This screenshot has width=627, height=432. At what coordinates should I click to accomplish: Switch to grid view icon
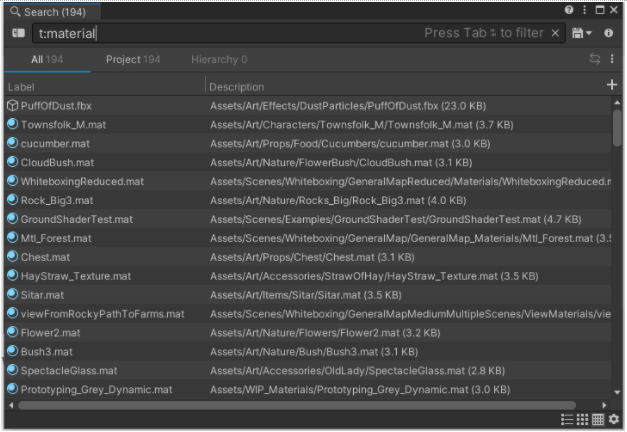click(x=582, y=419)
